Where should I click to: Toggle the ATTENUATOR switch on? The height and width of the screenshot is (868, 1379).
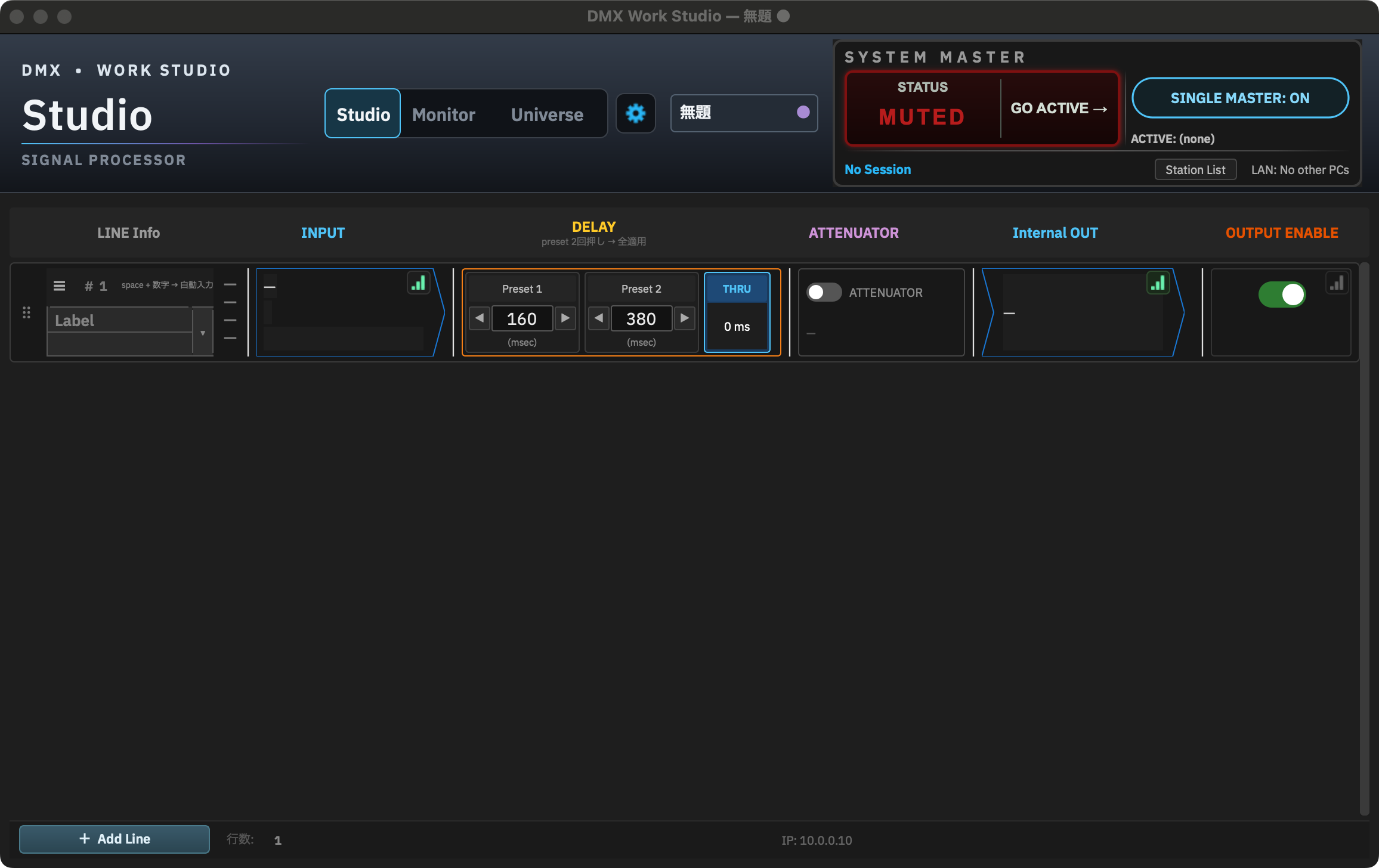[x=824, y=292]
